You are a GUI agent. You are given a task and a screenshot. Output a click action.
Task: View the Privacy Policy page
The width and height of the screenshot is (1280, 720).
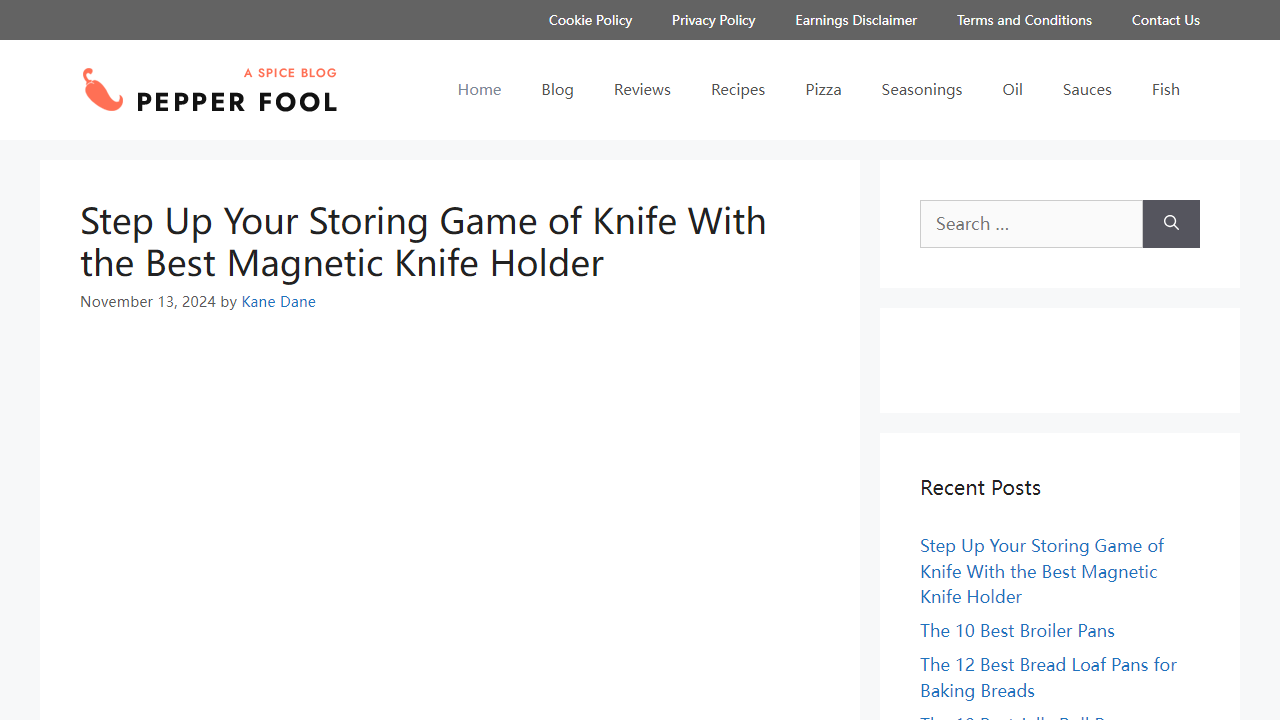(x=713, y=20)
